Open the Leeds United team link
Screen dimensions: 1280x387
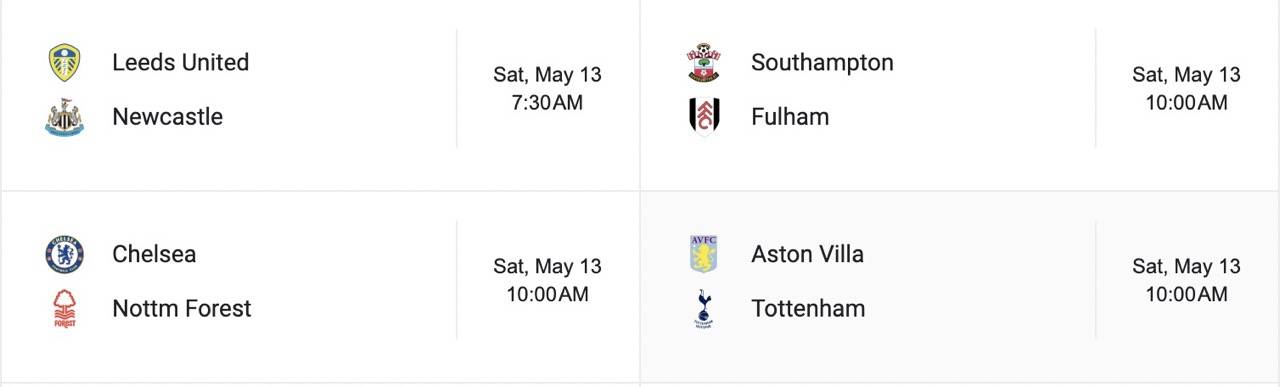click(x=181, y=62)
